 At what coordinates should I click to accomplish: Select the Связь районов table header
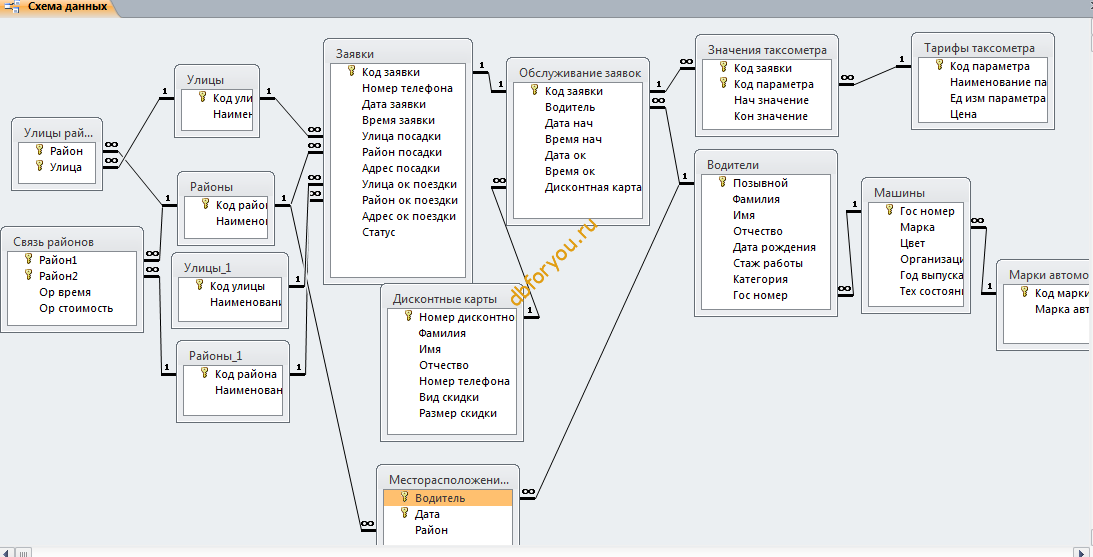coord(72,242)
